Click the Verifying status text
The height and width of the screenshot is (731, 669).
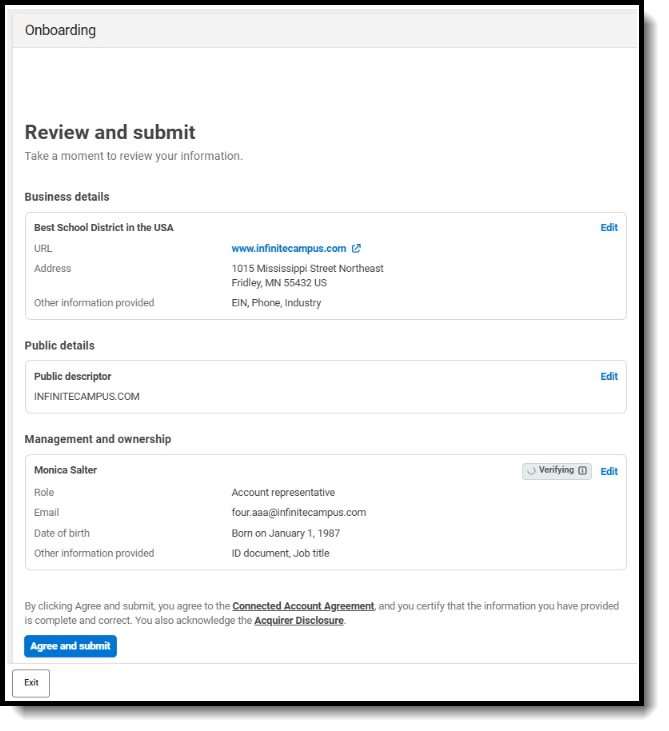(x=556, y=470)
